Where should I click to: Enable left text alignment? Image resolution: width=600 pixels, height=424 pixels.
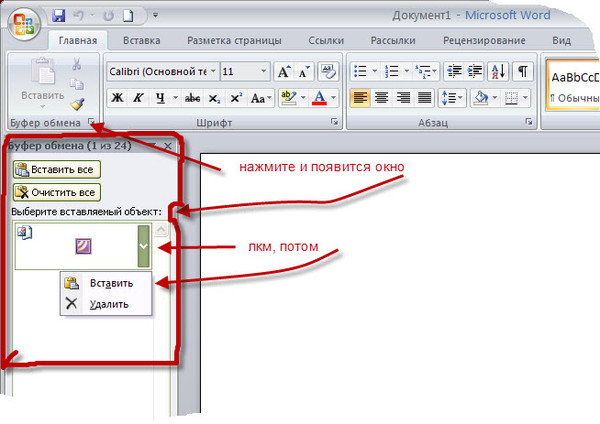(x=359, y=98)
